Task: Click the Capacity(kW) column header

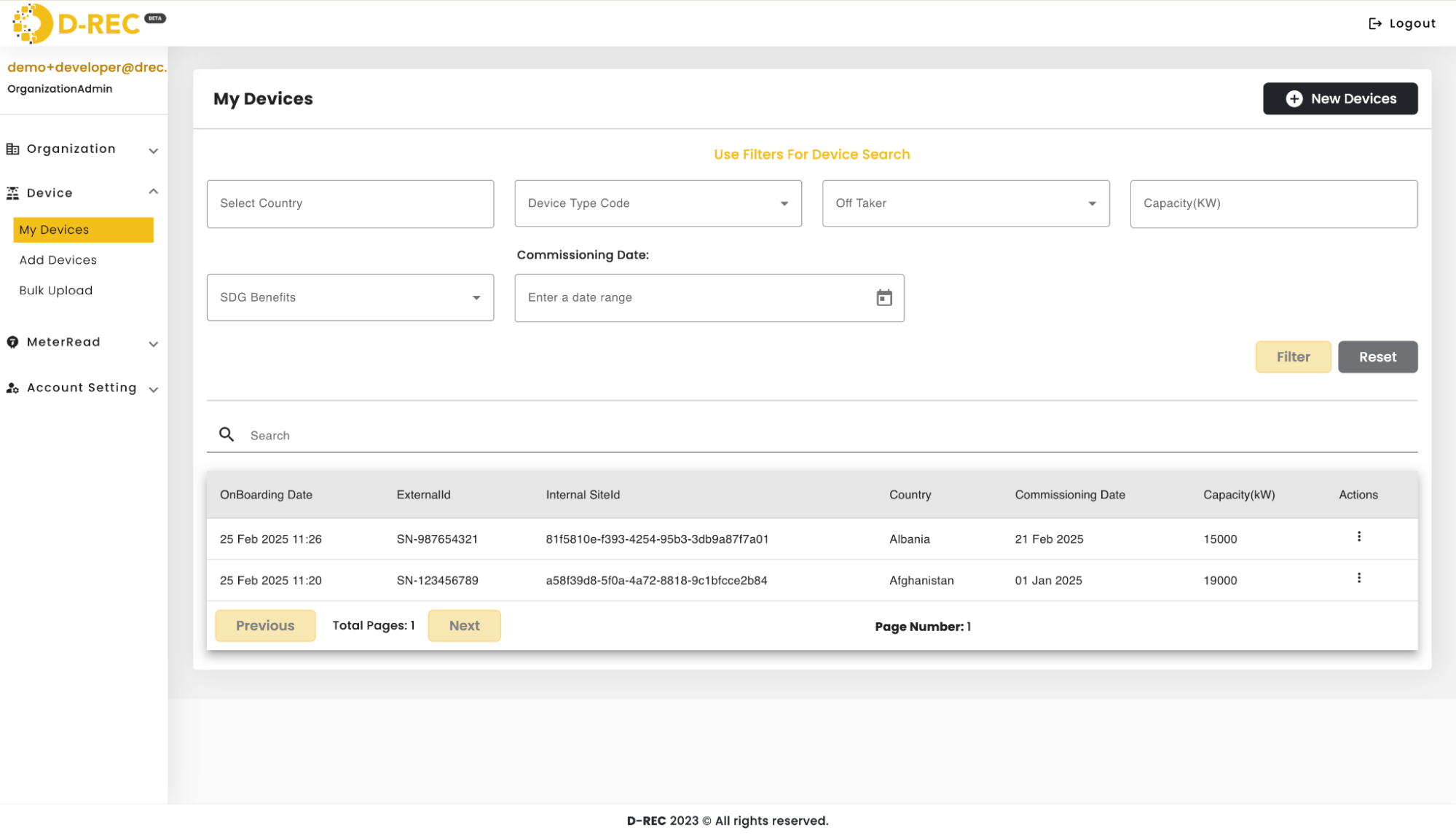Action: 1238,495
